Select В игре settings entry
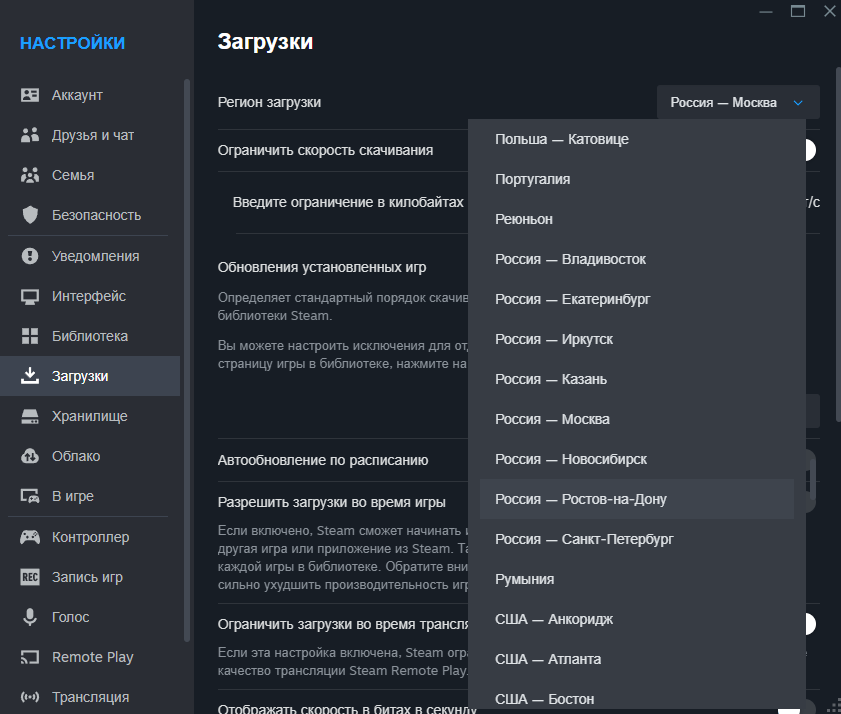 [90, 496]
